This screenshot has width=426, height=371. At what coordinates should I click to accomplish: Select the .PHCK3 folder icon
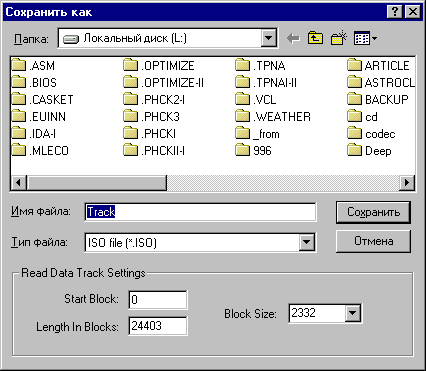click(x=130, y=116)
